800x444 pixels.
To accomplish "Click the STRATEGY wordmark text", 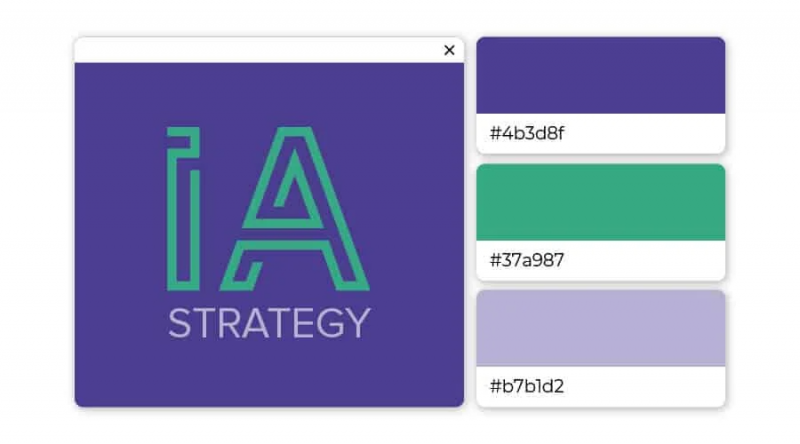I will coord(269,323).
